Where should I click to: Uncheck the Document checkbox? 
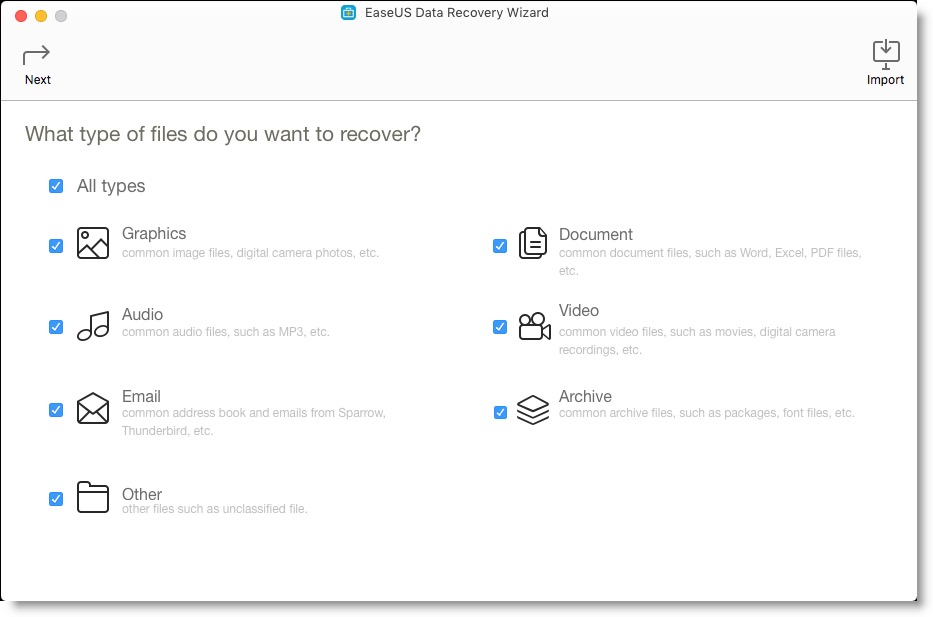(x=500, y=246)
